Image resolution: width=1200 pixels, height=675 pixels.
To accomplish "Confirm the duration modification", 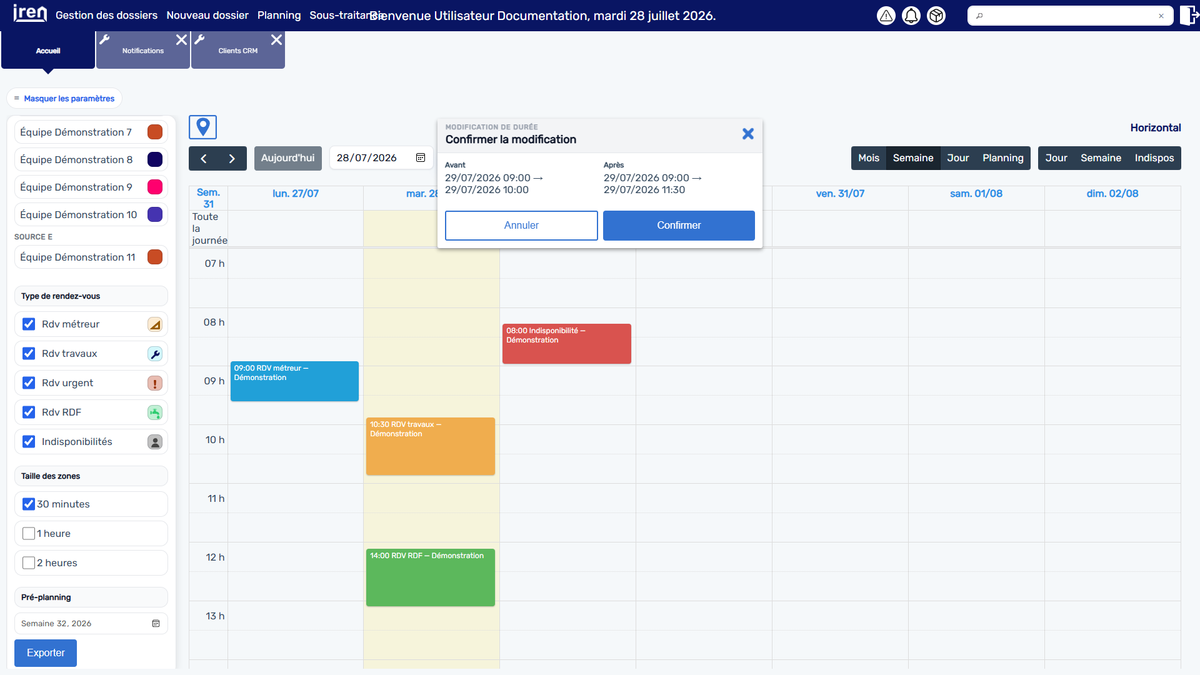I will click(x=679, y=225).
